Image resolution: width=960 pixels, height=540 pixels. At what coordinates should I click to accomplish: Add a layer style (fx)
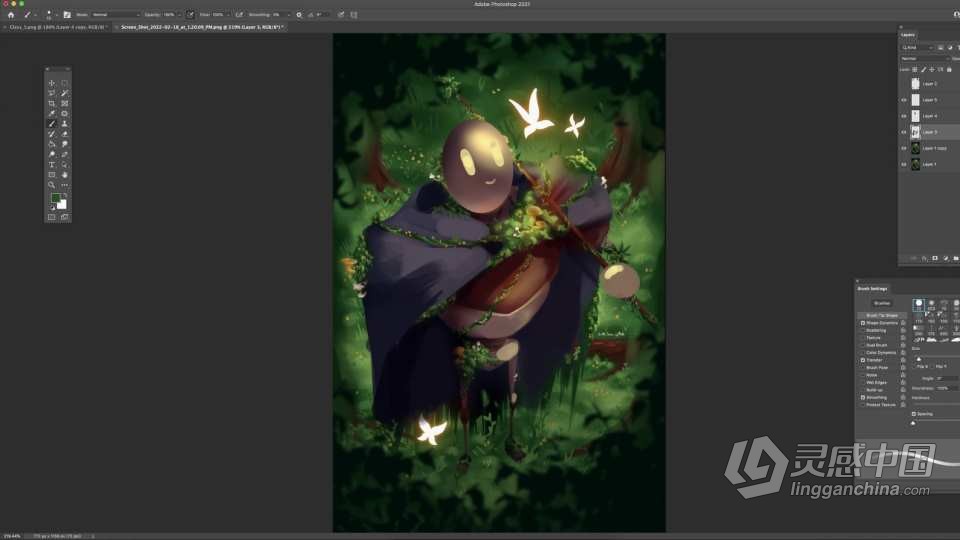[924, 258]
